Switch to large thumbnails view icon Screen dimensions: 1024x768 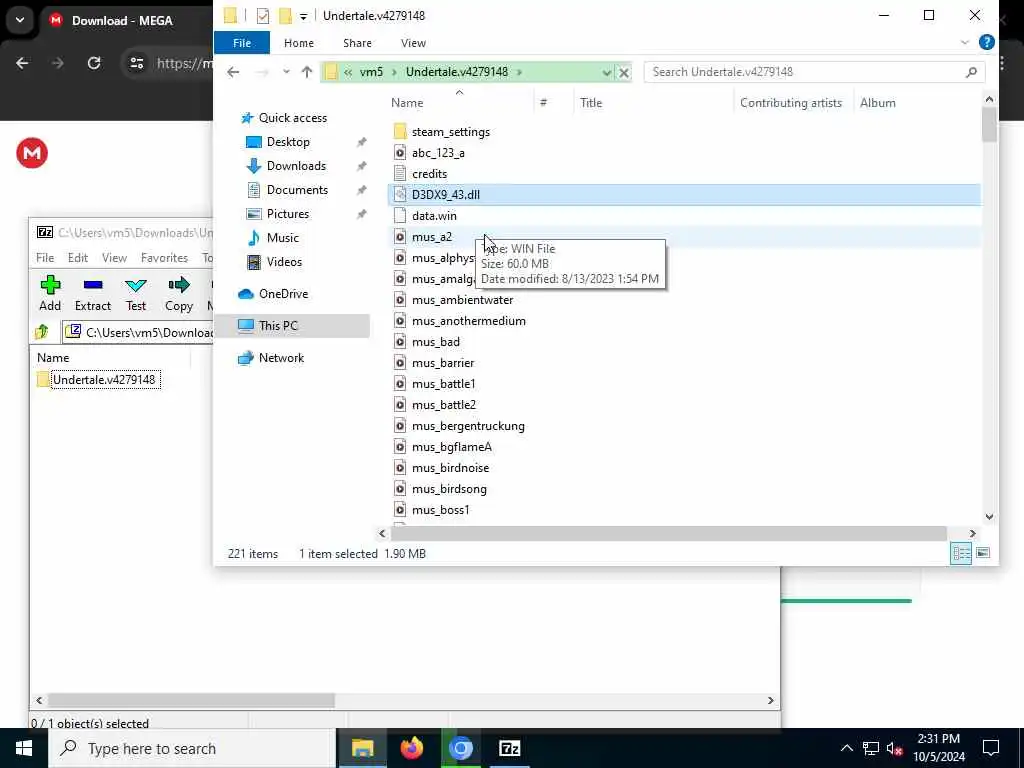(x=983, y=553)
